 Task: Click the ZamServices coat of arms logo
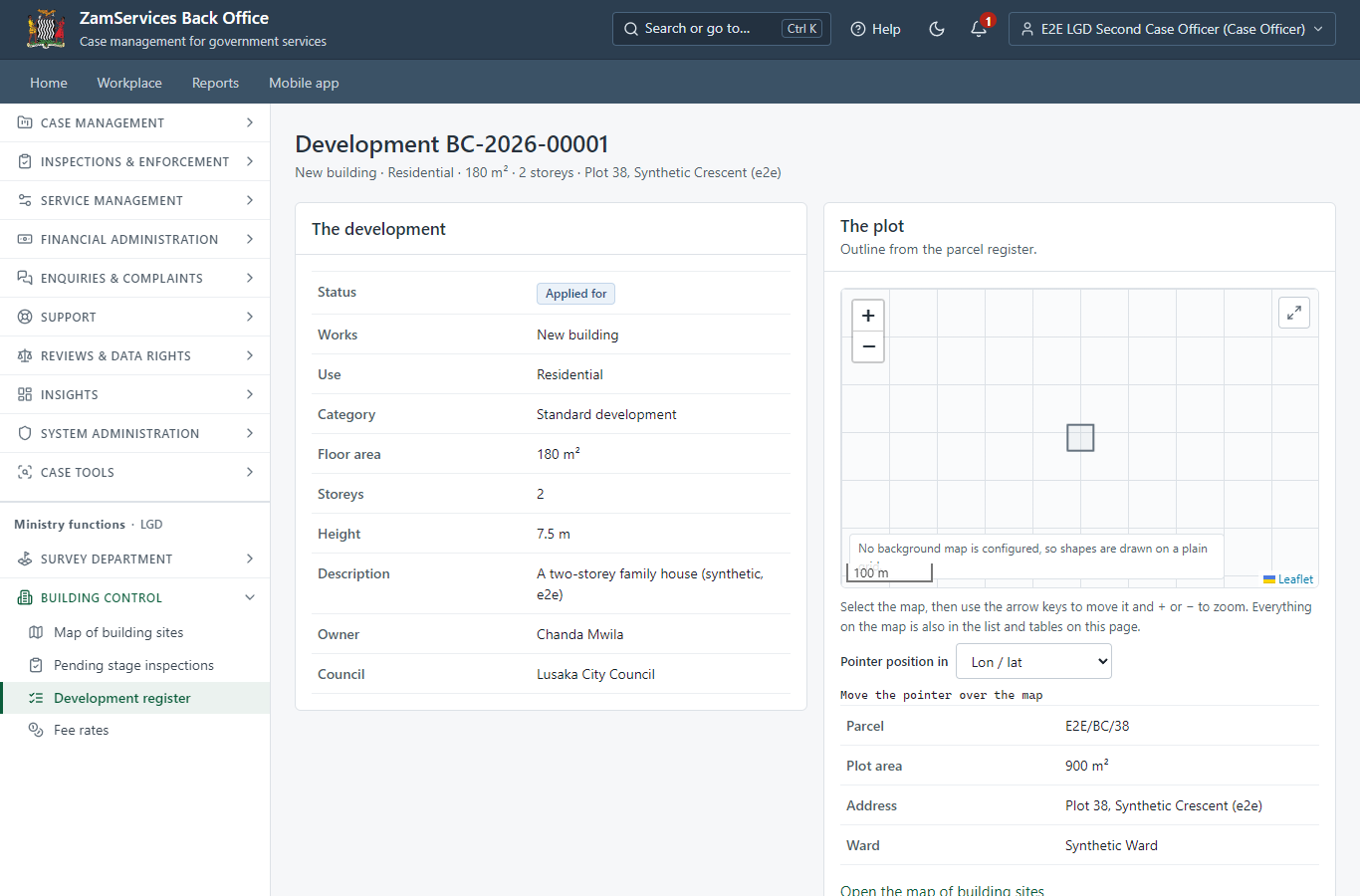[x=46, y=29]
